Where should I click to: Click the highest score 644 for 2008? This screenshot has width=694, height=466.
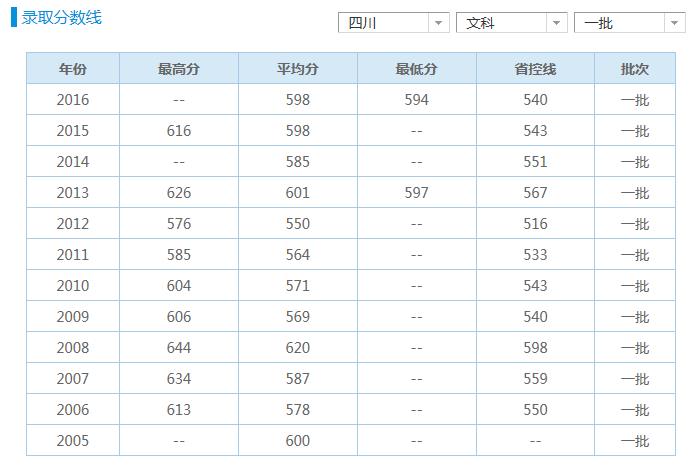(179, 348)
